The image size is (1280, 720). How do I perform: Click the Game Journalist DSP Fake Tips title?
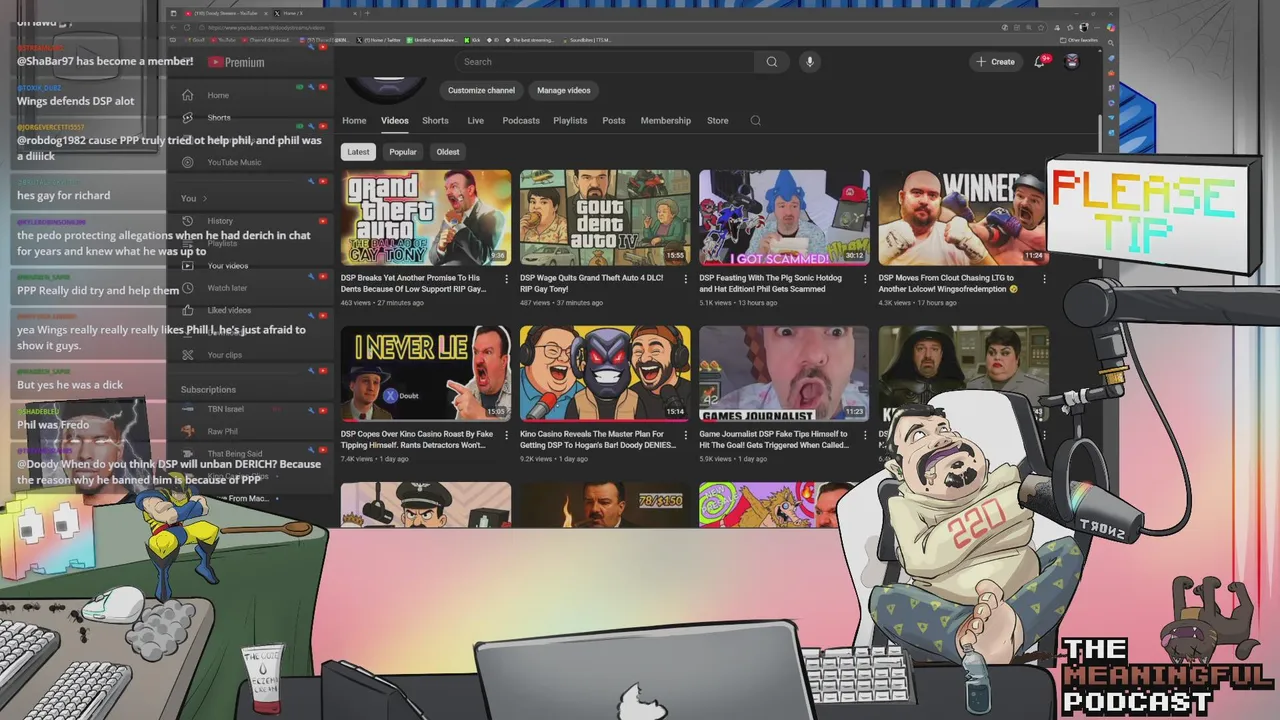click(774, 439)
